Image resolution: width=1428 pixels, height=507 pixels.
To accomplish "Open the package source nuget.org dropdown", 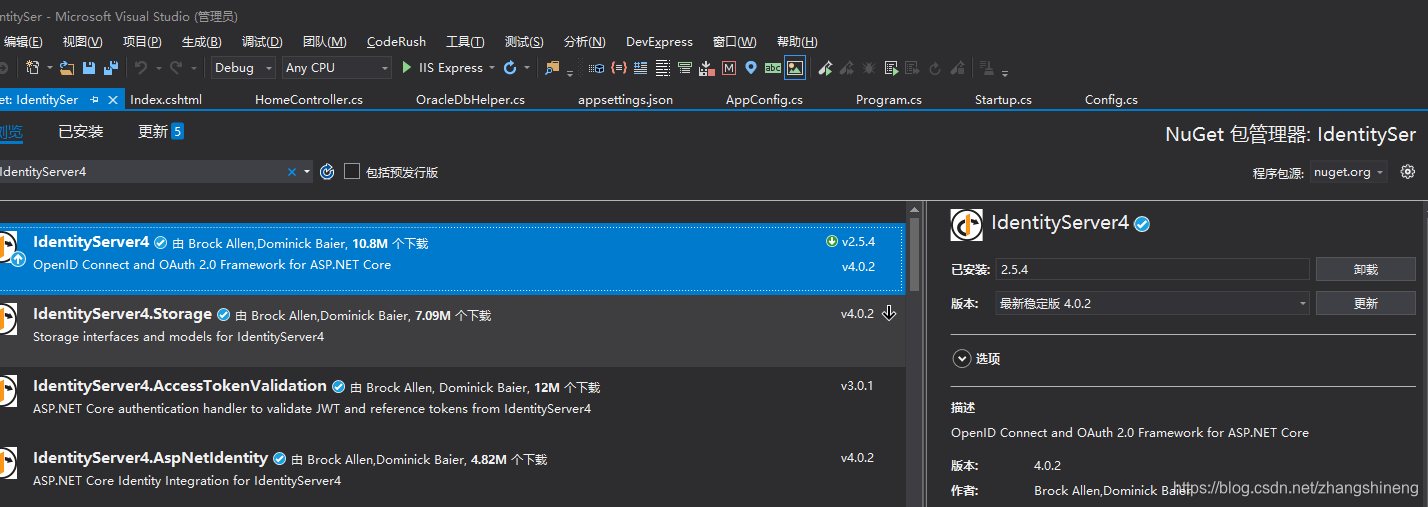I will pos(1348,172).
